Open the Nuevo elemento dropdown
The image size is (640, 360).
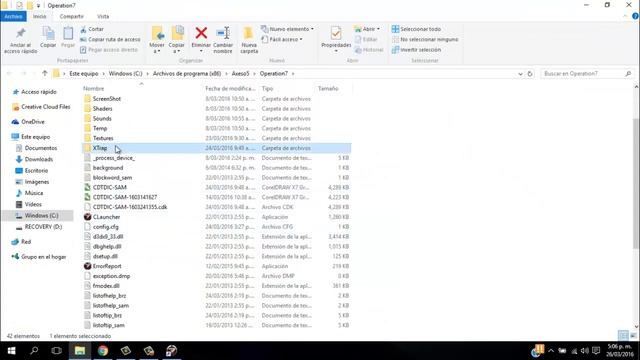288,29
